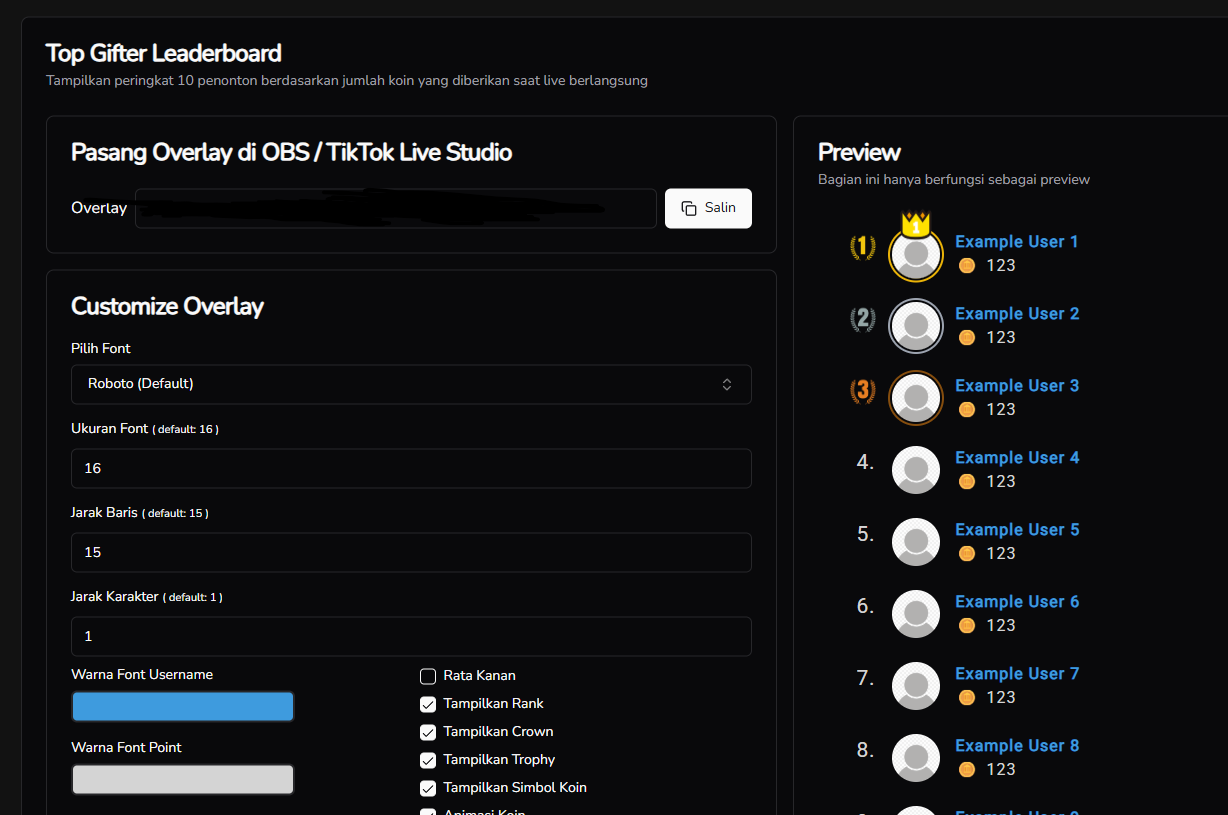The height and width of the screenshot is (815, 1228).
Task: Click the gold crown icon above first avatar
Action: pos(915,224)
